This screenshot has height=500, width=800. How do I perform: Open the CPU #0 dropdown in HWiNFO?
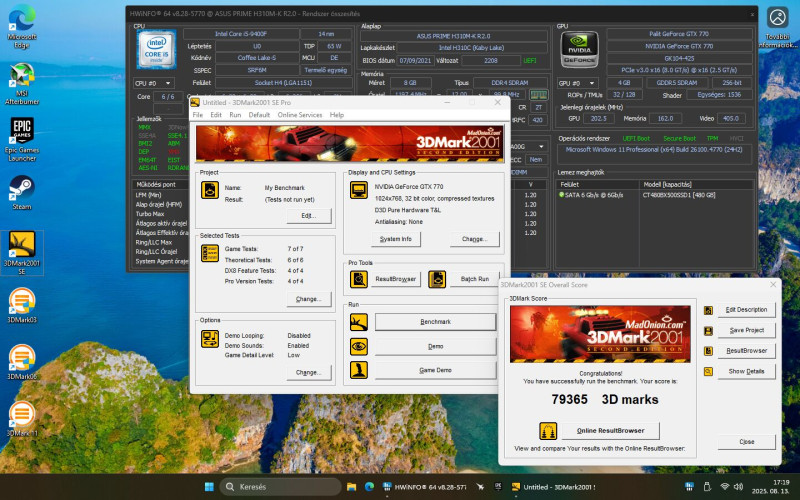154,83
